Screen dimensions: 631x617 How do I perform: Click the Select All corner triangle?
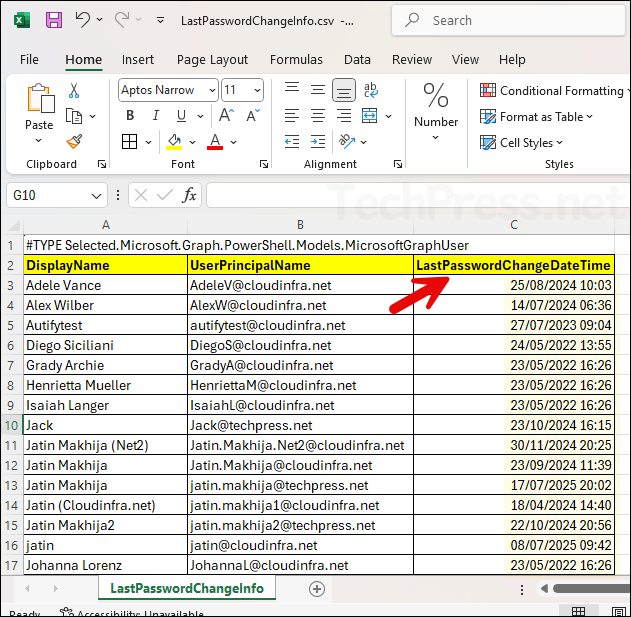(14, 225)
